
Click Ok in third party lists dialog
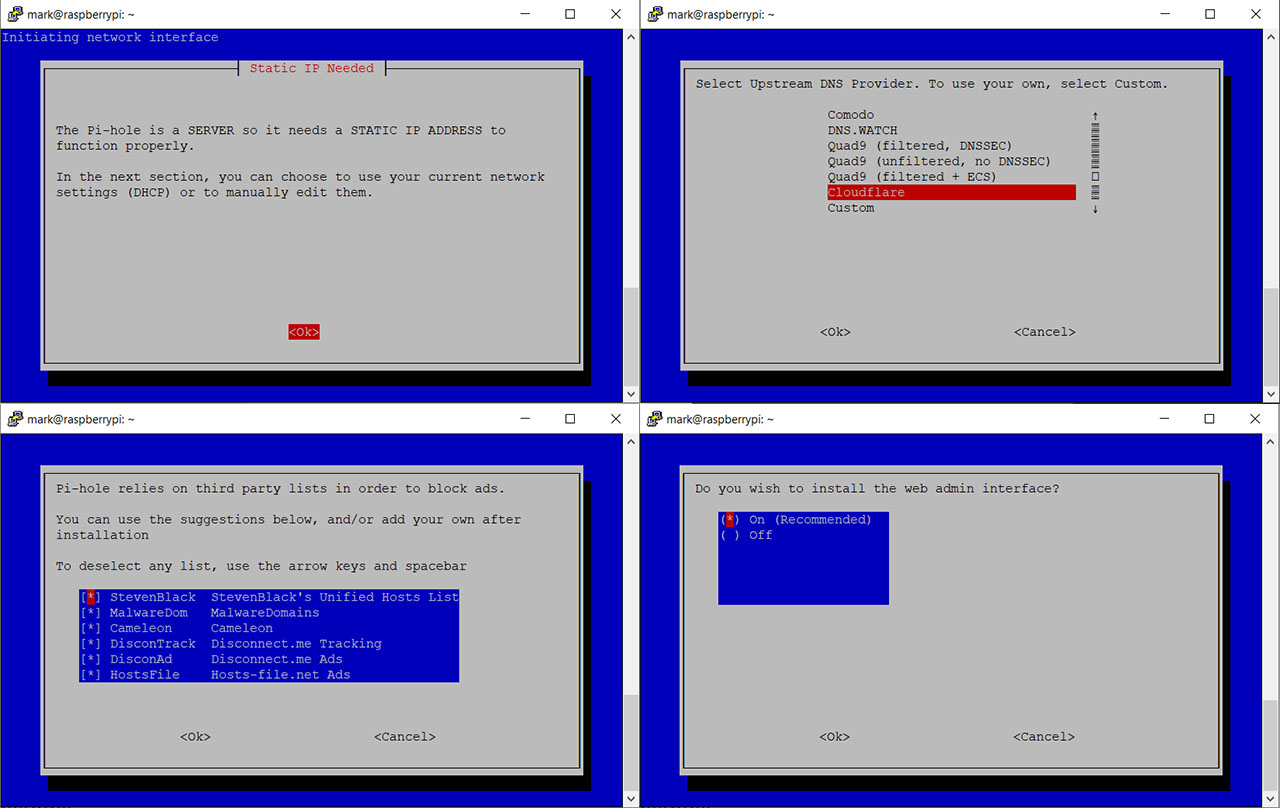point(195,737)
